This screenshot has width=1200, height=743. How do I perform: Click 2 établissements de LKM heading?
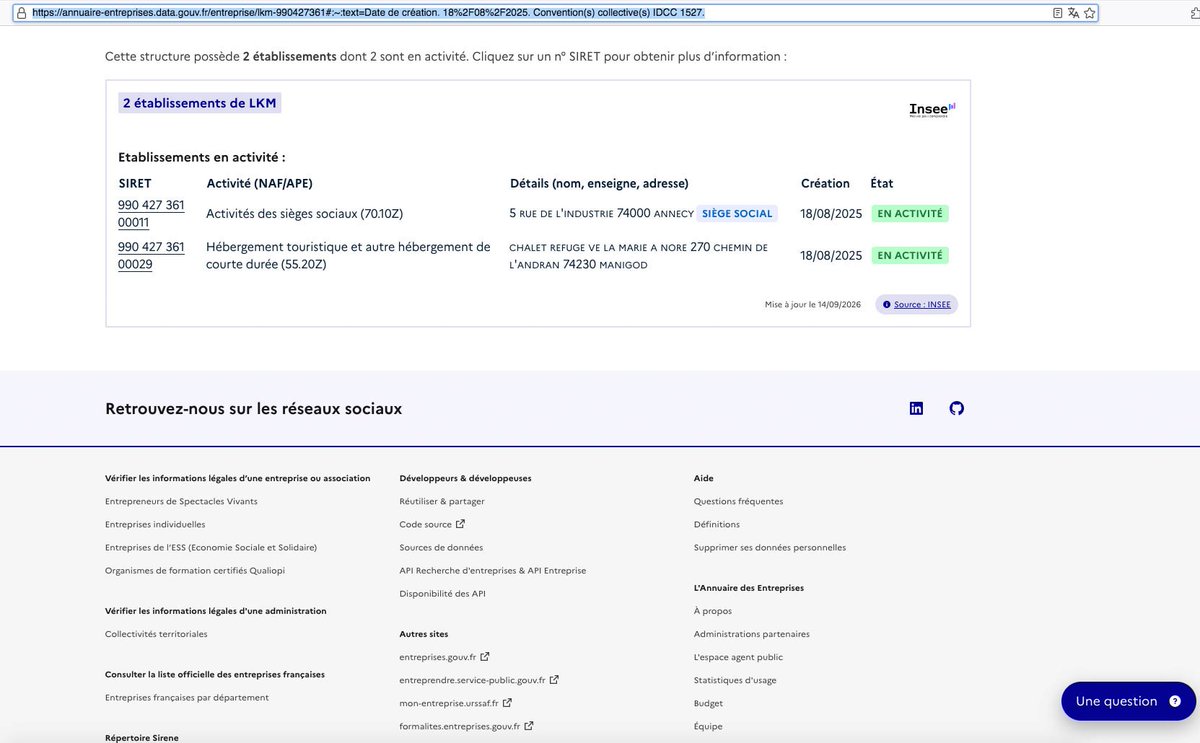pos(200,103)
